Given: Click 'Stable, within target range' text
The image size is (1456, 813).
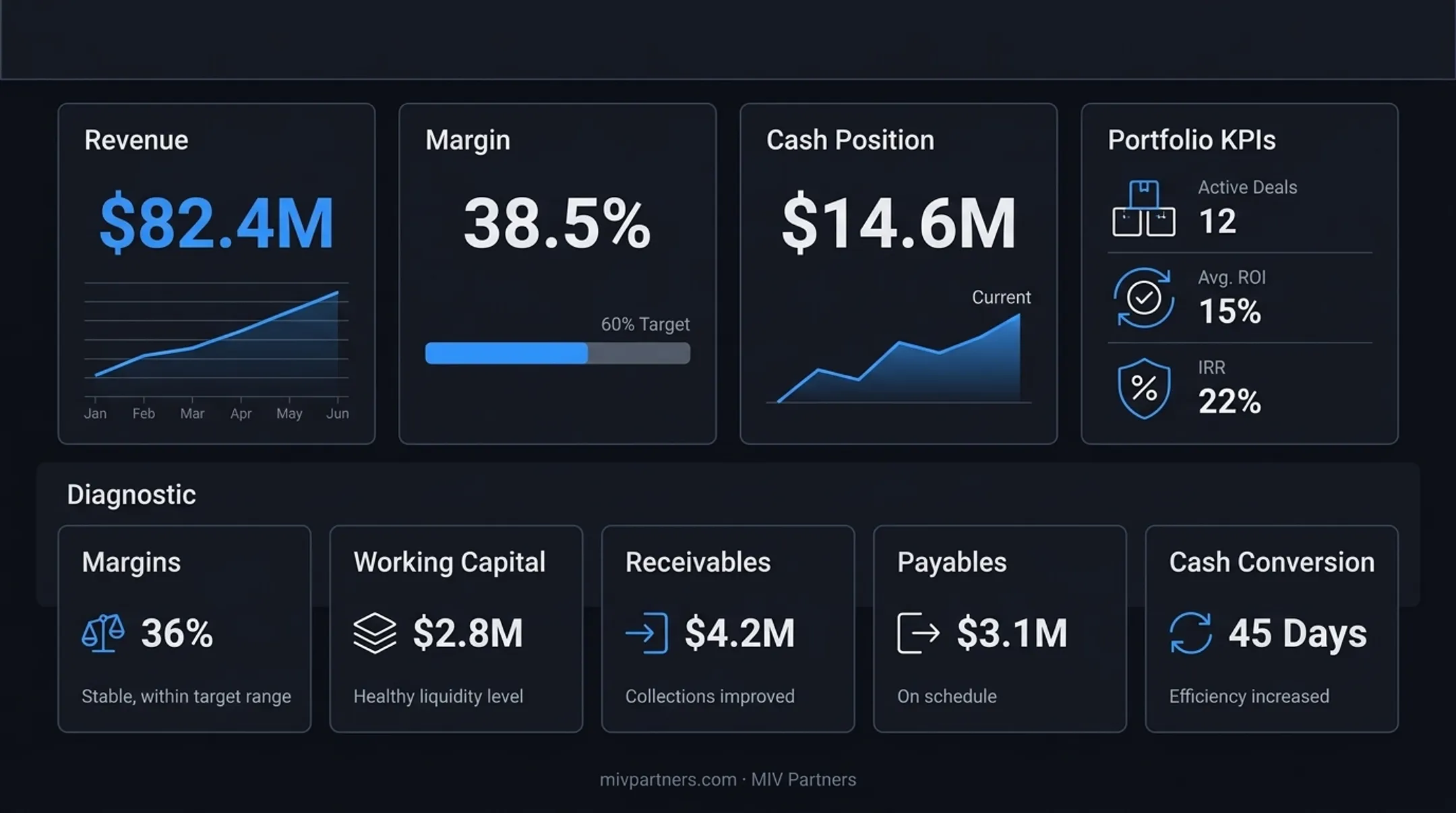Looking at the screenshot, I should click(187, 696).
